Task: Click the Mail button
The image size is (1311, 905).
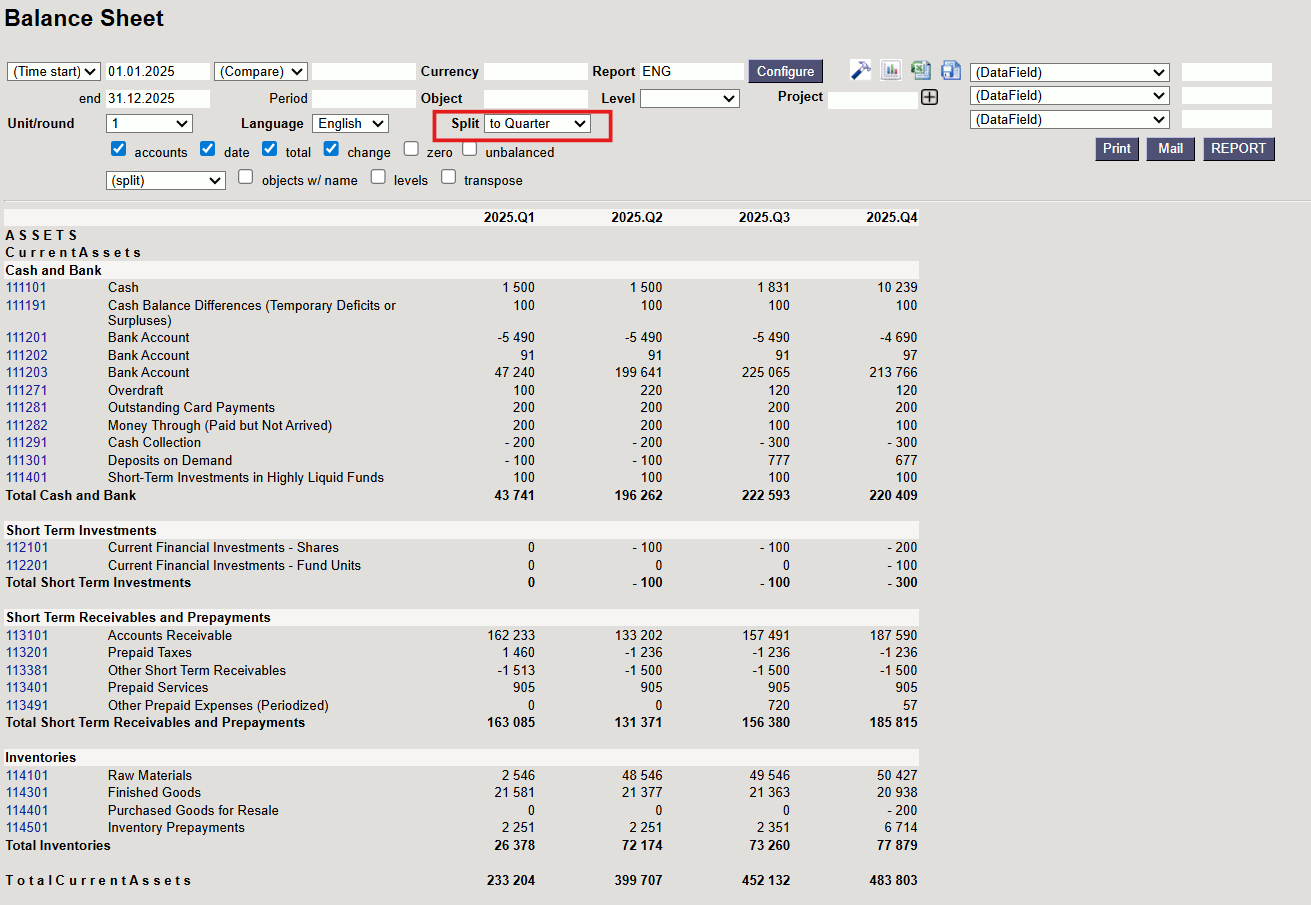Action: [x=1170, y=149]
